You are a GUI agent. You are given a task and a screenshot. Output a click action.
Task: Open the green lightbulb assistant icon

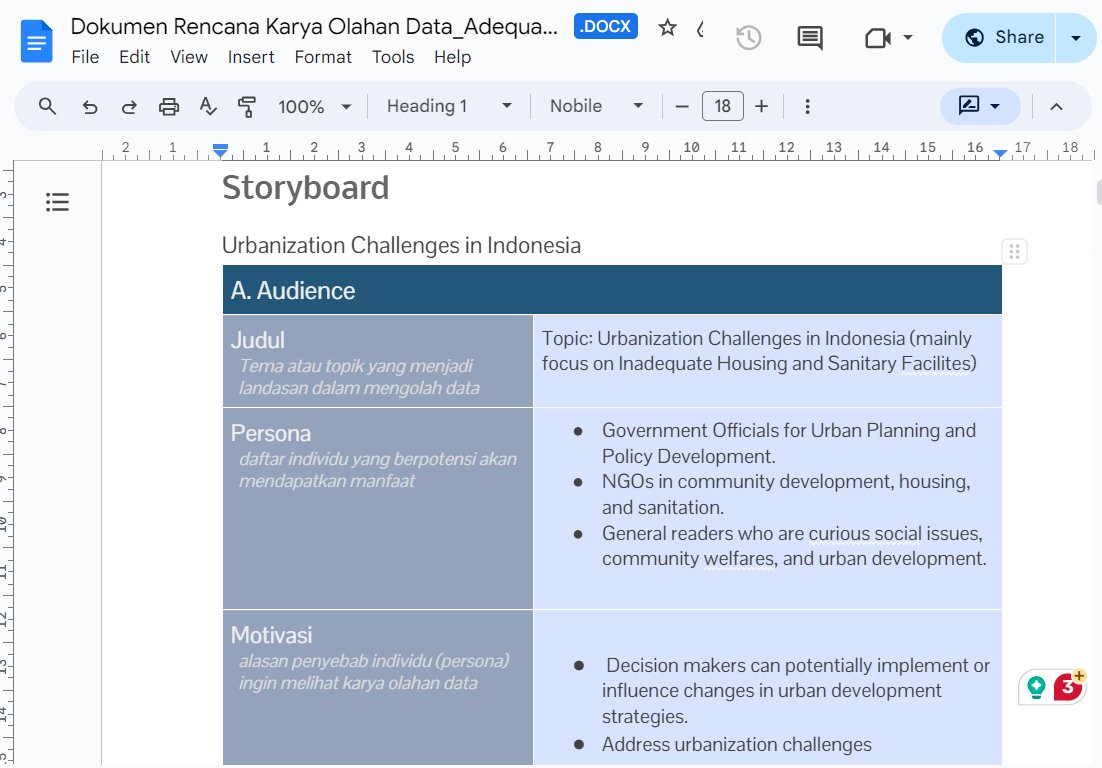click(1036, 686)
